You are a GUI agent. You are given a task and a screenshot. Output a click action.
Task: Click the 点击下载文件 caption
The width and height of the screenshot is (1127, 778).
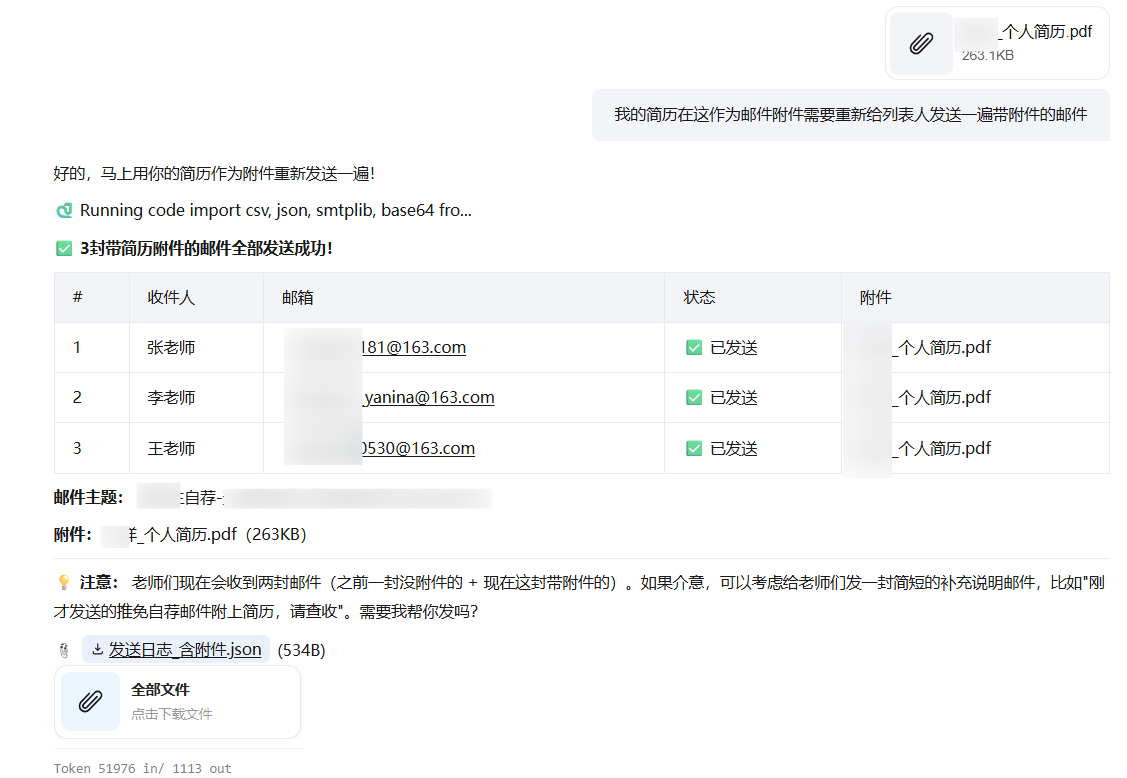click(x=172, y=715)
